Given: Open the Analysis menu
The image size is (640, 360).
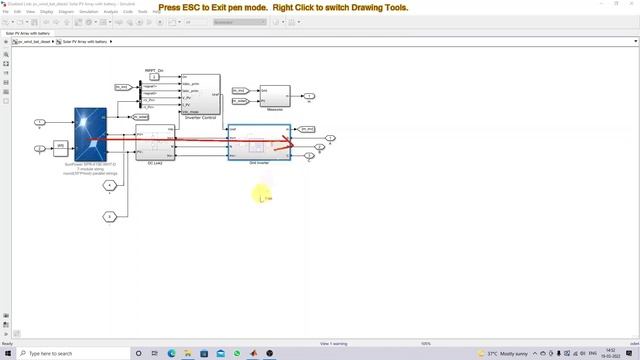Looking at the screenshot, I should tap(111, 12).
